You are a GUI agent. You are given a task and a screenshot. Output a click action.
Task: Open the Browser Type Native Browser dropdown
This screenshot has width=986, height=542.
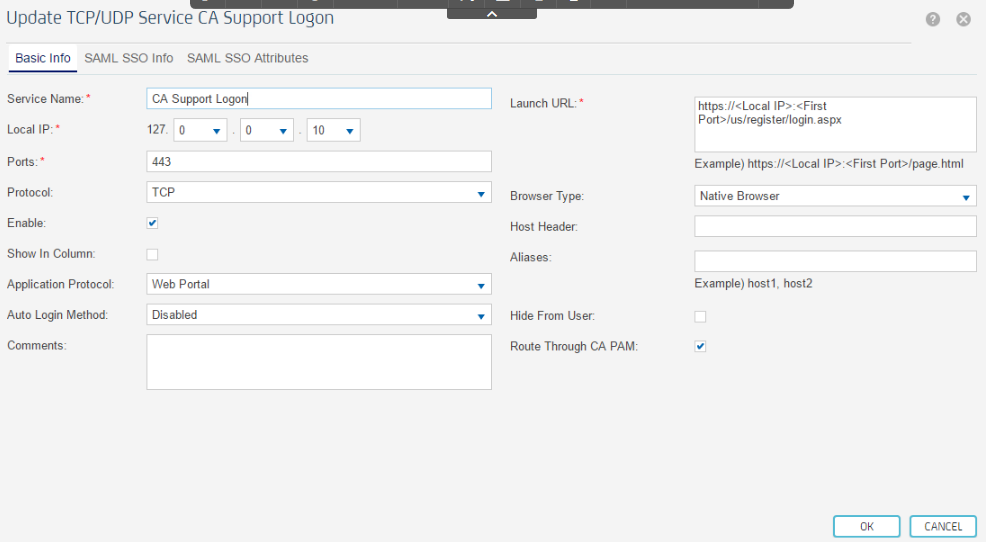[835, 196]
